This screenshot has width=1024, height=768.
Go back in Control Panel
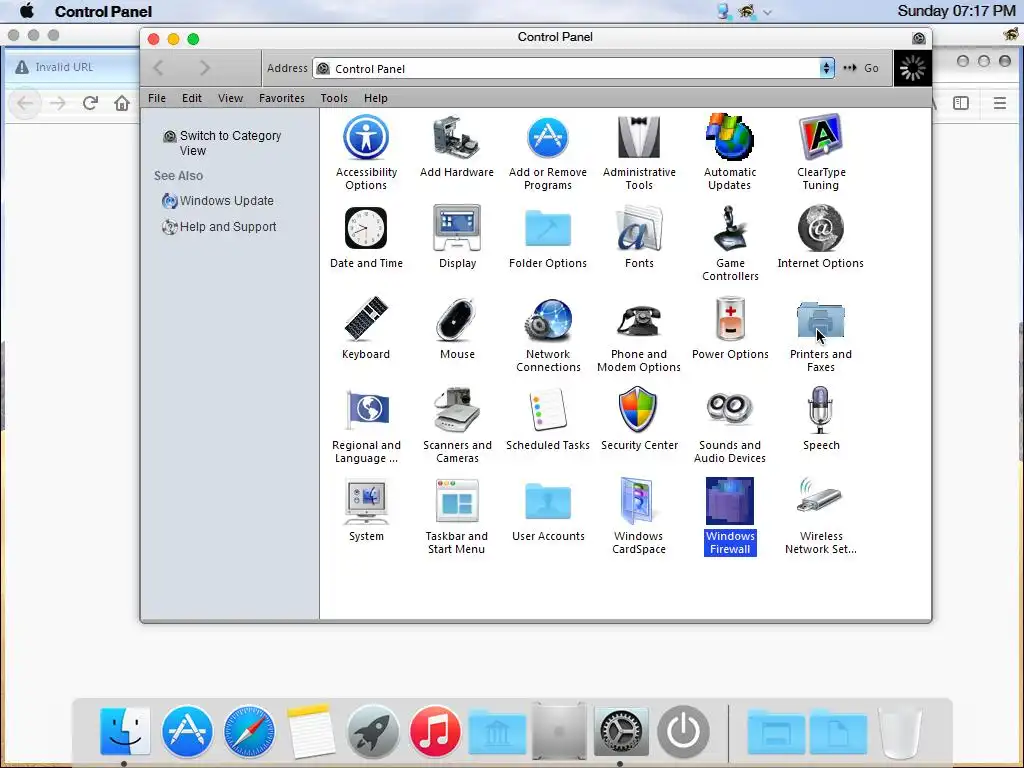158,68
